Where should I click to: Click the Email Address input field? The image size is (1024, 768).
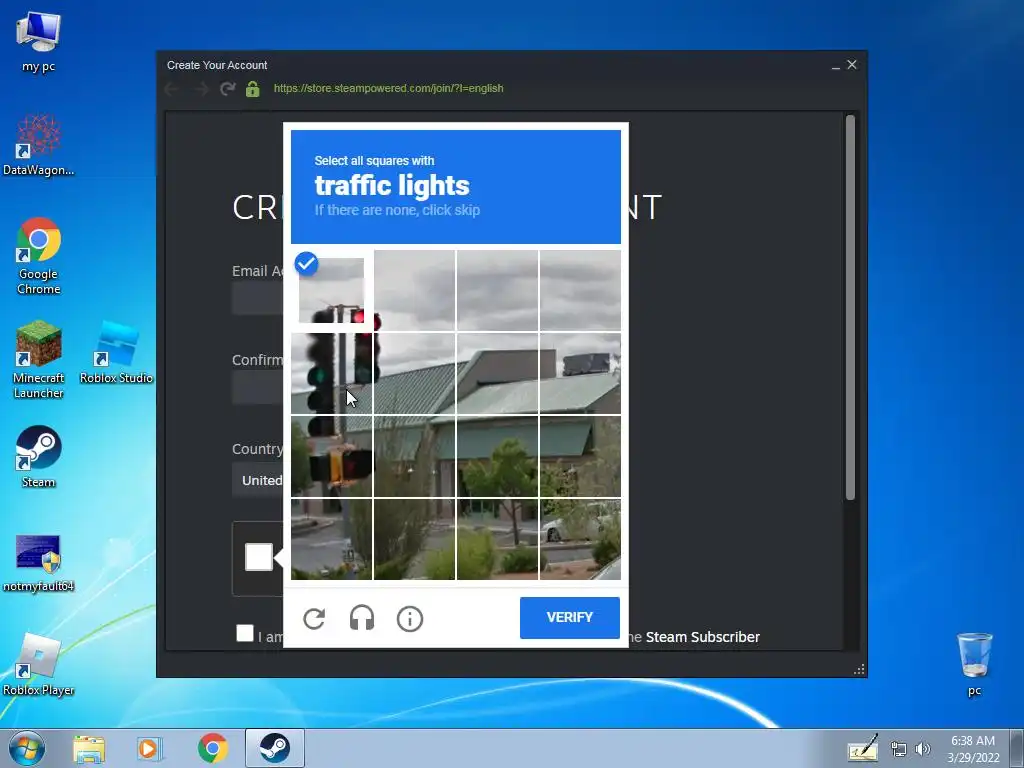click(x=258, y=298)
